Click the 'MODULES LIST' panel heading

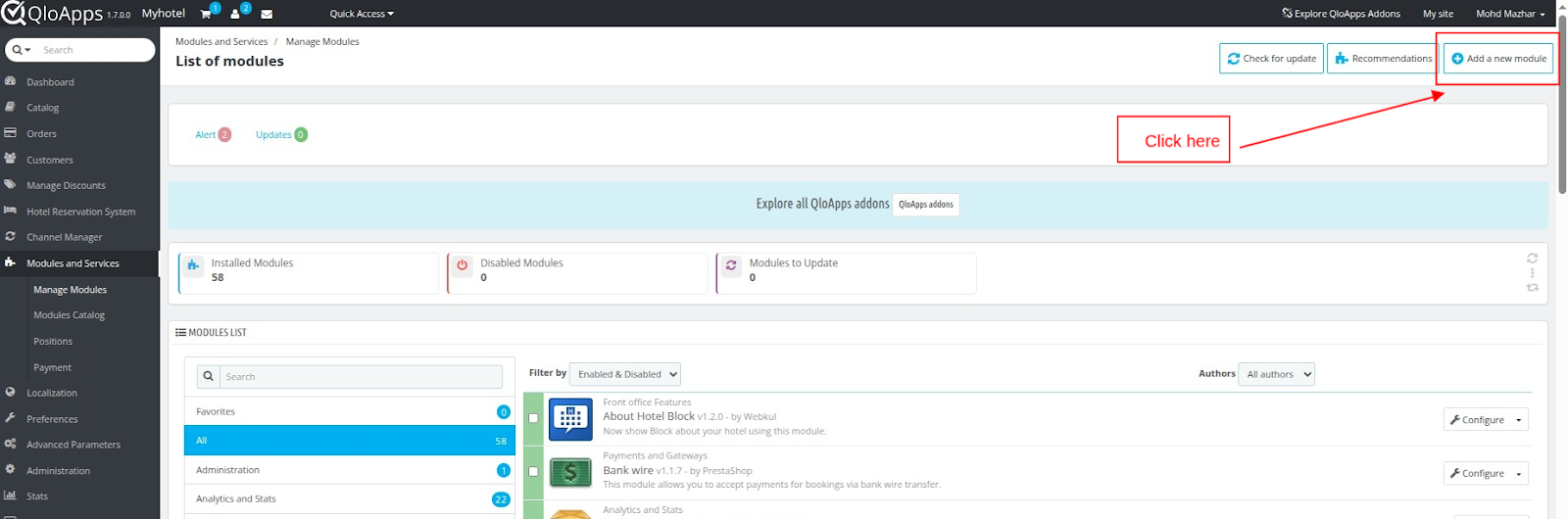(211, 333)
